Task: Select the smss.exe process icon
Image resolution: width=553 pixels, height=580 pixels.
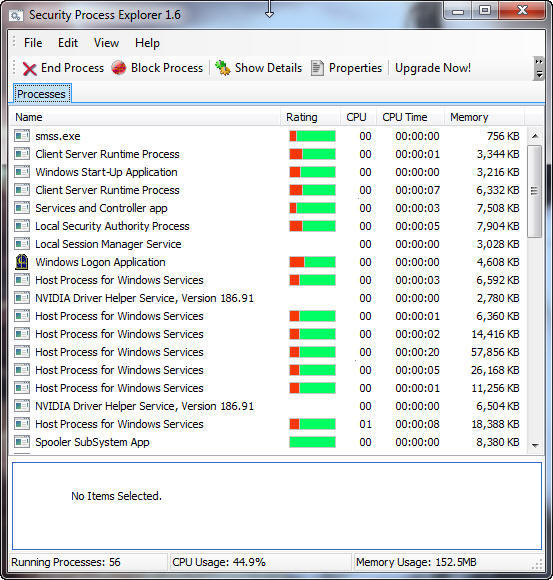Action: (22, 136)
